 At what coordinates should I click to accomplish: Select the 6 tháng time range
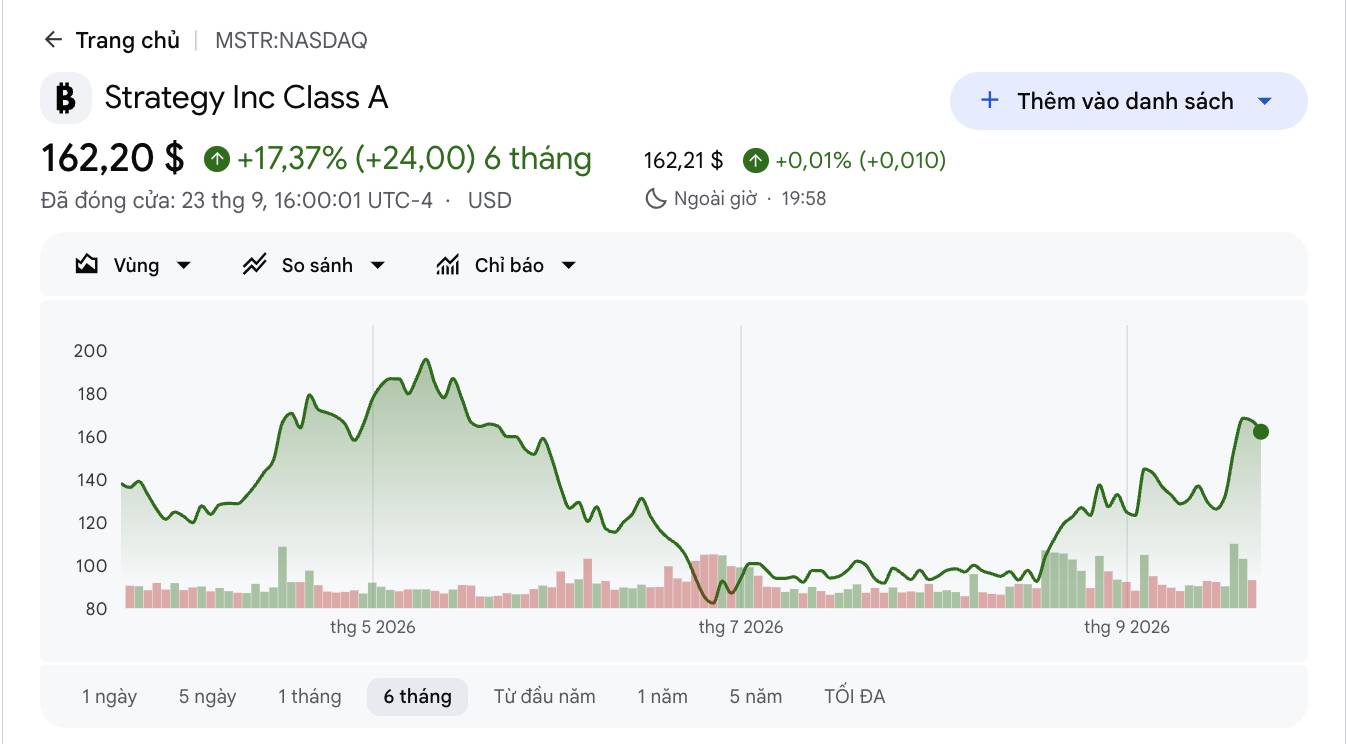tap(418, 696)
